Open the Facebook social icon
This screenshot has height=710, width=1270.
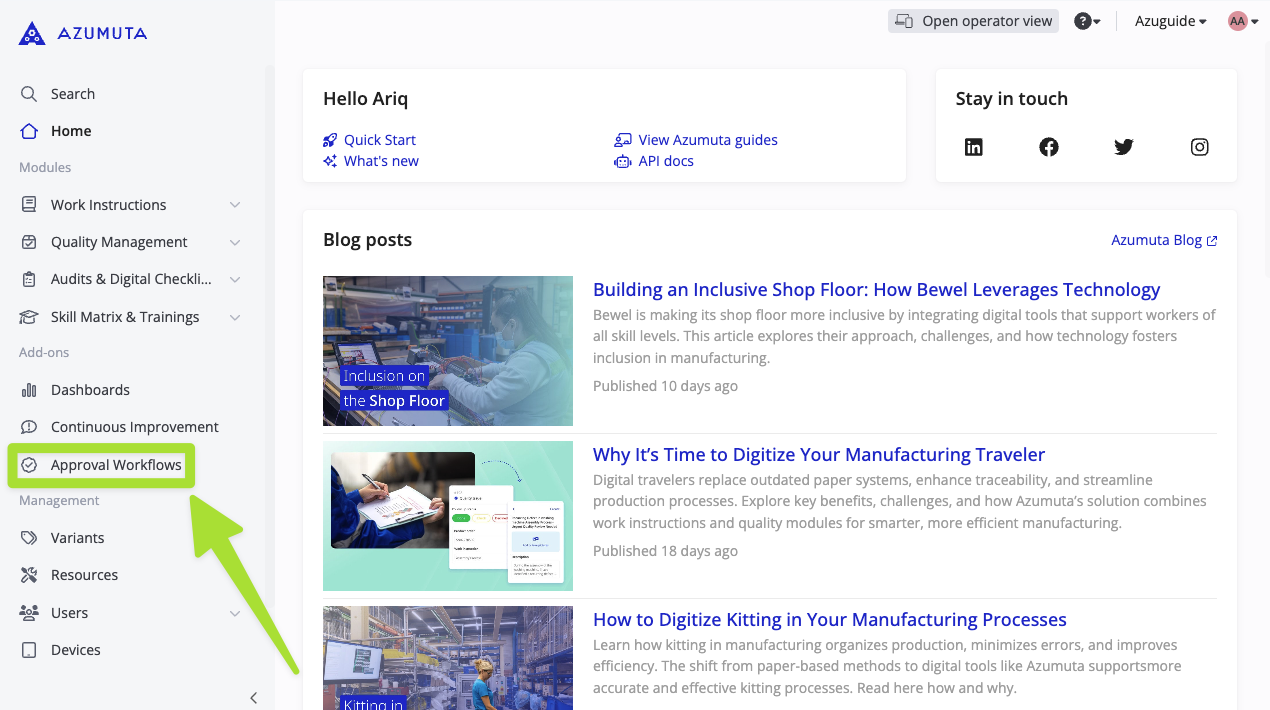pyautogui.click(x=1048, y=147)
